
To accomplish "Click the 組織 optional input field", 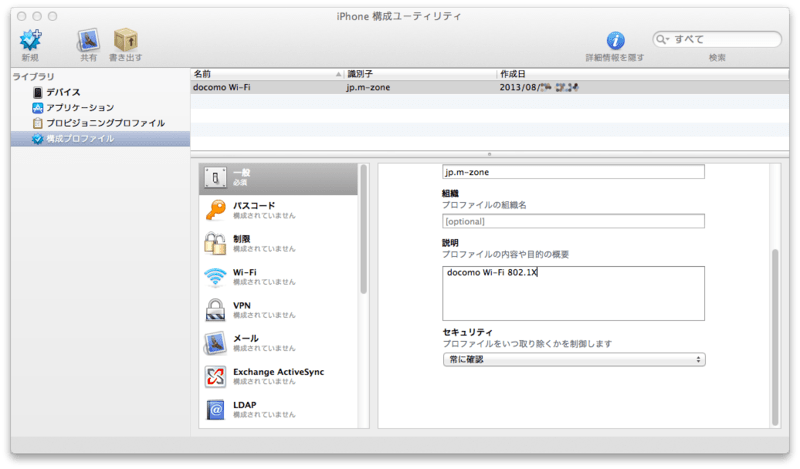I will coord(573,221).
